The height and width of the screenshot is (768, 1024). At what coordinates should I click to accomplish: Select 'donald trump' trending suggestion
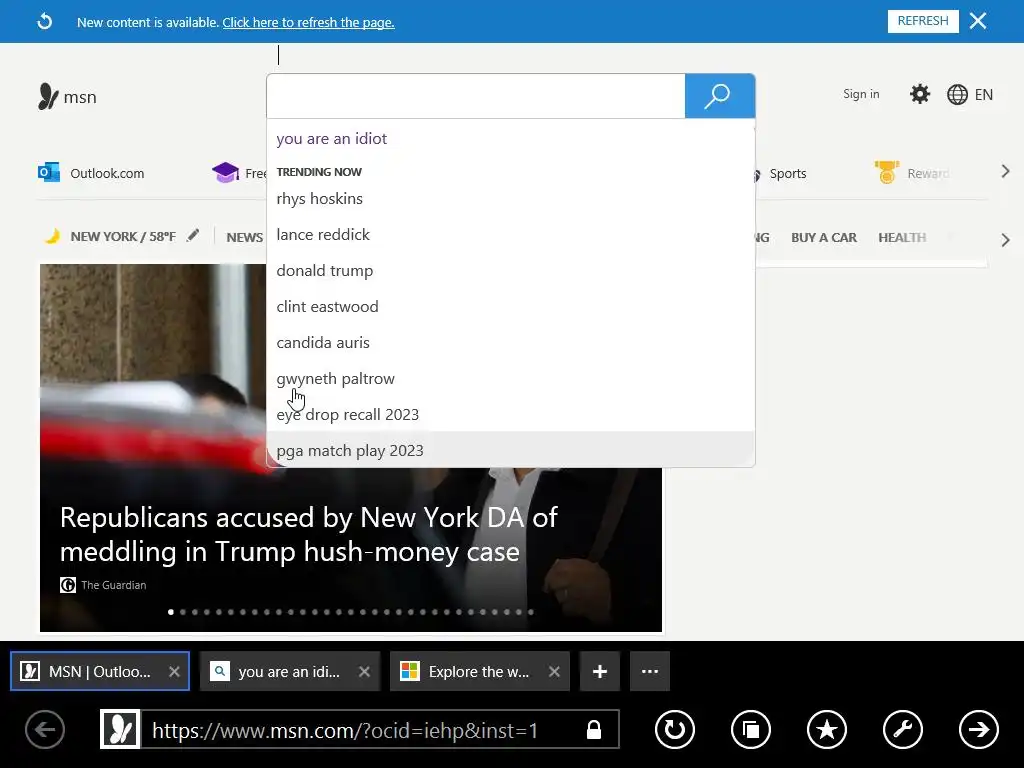[511, 270]
